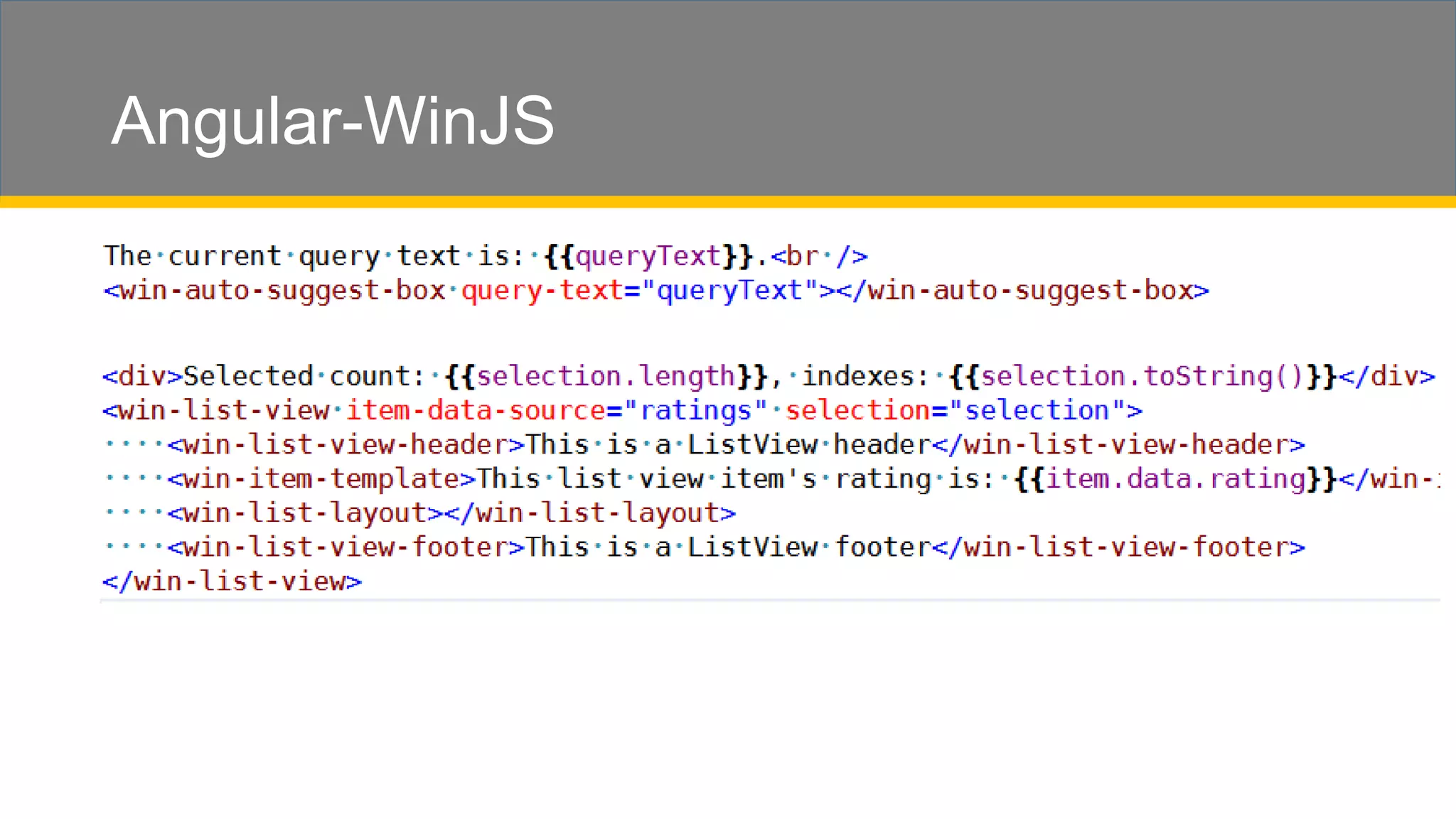Click the slide title "Angular-WinJS"
This screenshot has height=819, width=1456.
click(x=333, y=122)
